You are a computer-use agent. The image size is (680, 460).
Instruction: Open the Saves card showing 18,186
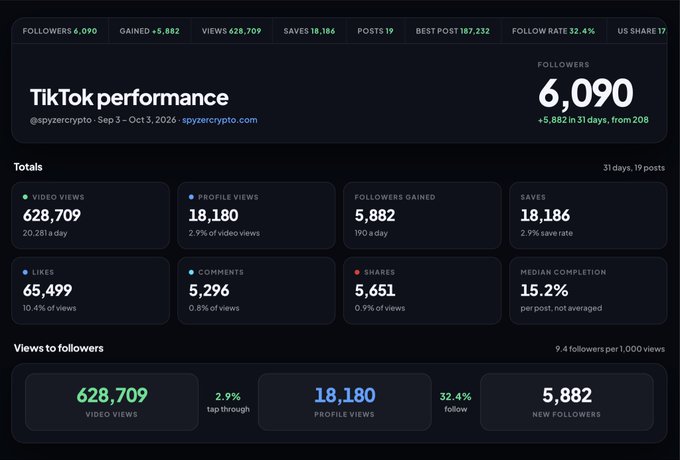588,215
